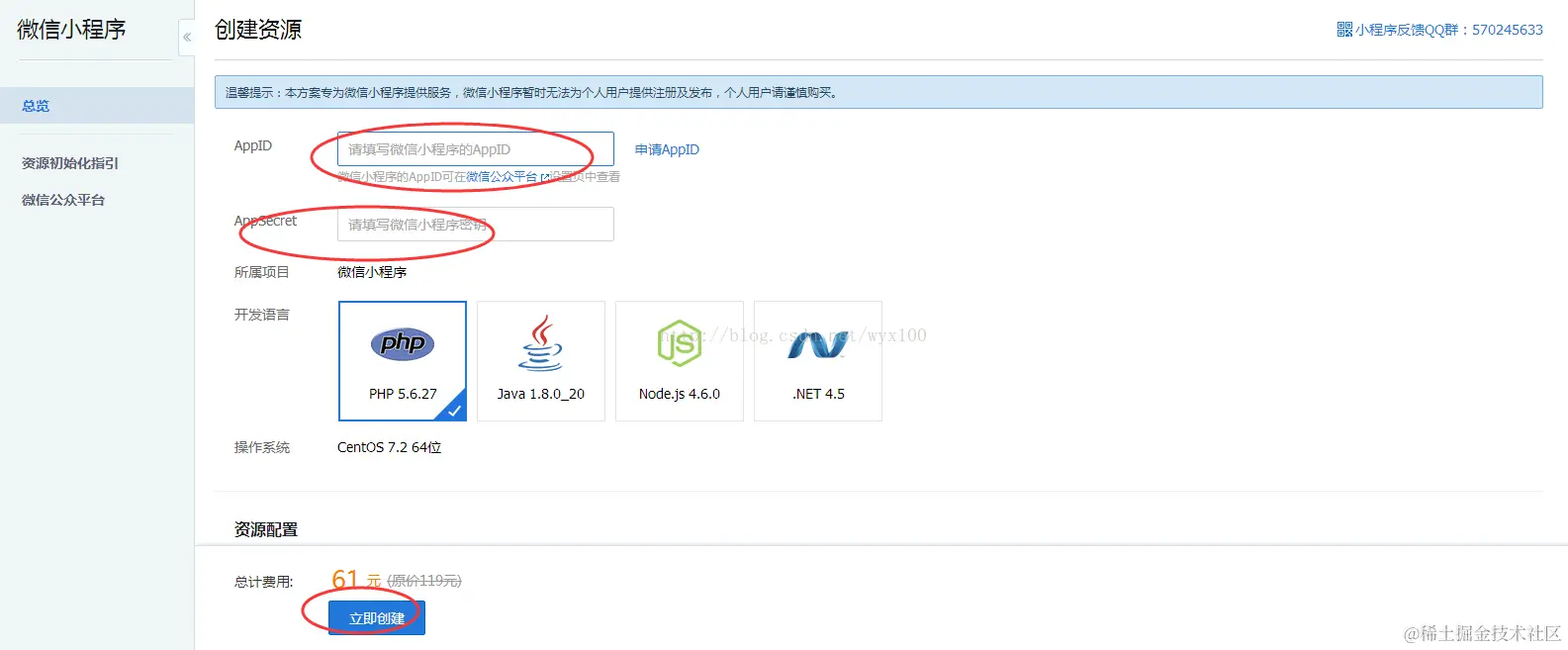
Task: Click the 开发语言 label
Action: 262,315
